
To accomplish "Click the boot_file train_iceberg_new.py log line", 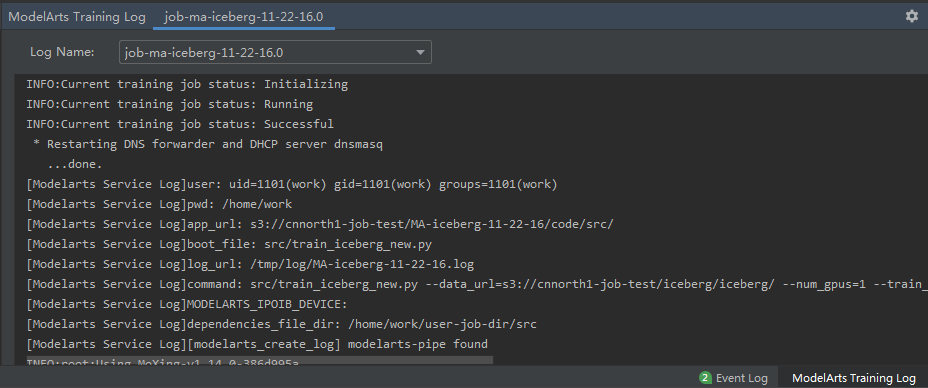I will point(233,244).
